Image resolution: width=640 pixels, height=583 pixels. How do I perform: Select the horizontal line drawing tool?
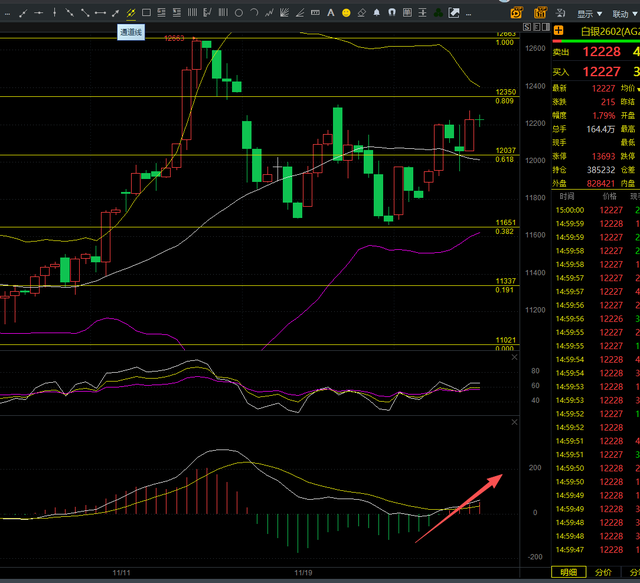click(38, 13)
